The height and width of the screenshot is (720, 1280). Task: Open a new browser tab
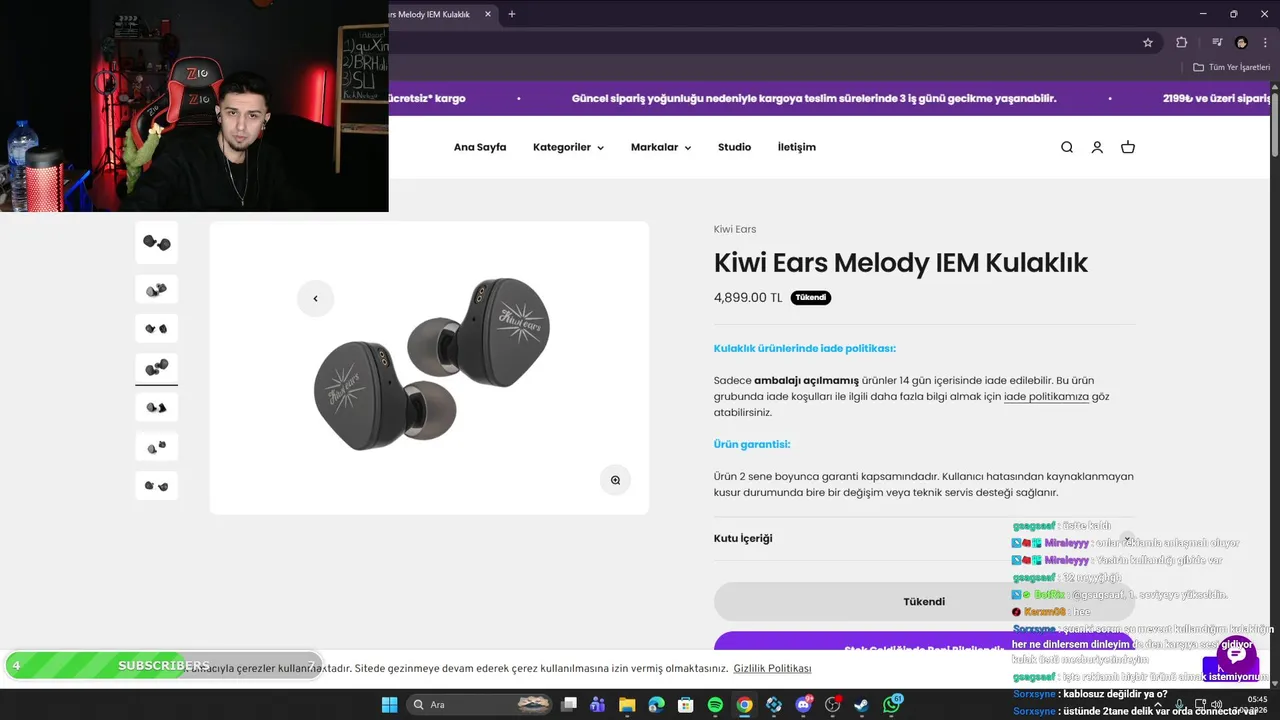[x=512, y=14]
